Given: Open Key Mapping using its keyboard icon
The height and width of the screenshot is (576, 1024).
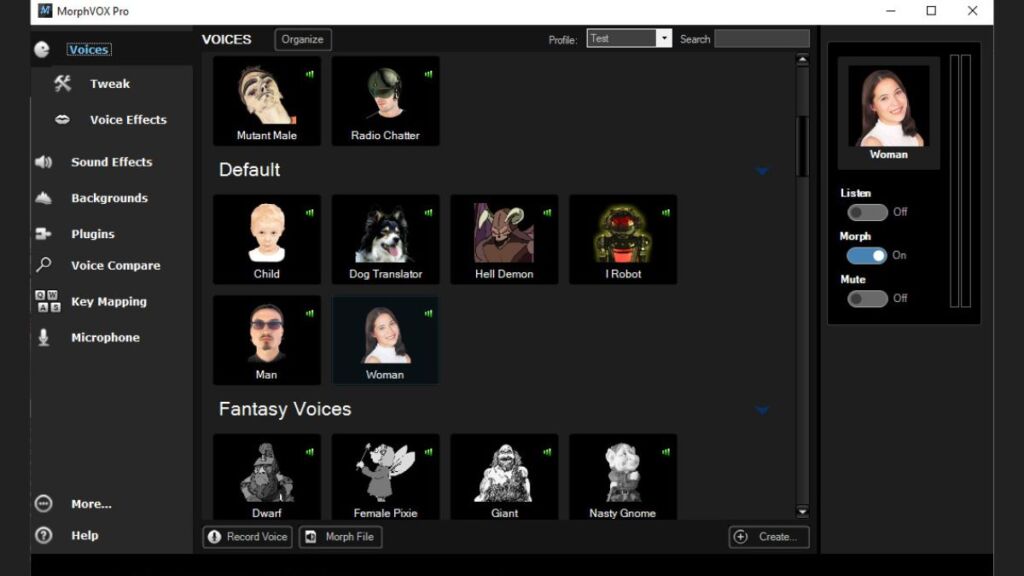Looking at the screenshot, I should [x=44, y=301].
